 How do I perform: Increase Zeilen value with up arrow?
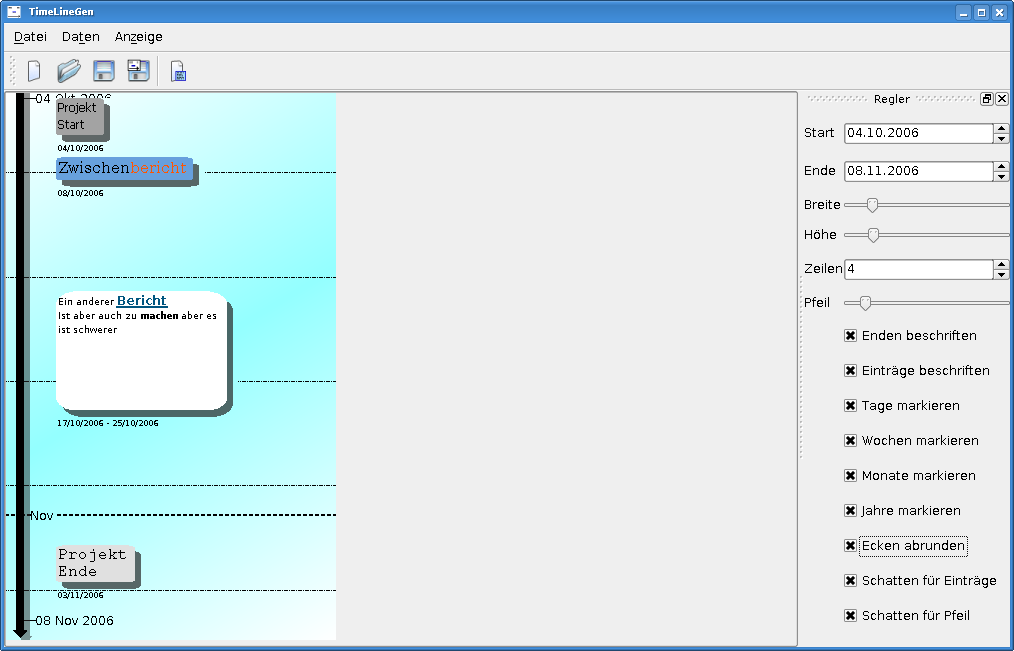1001,265
